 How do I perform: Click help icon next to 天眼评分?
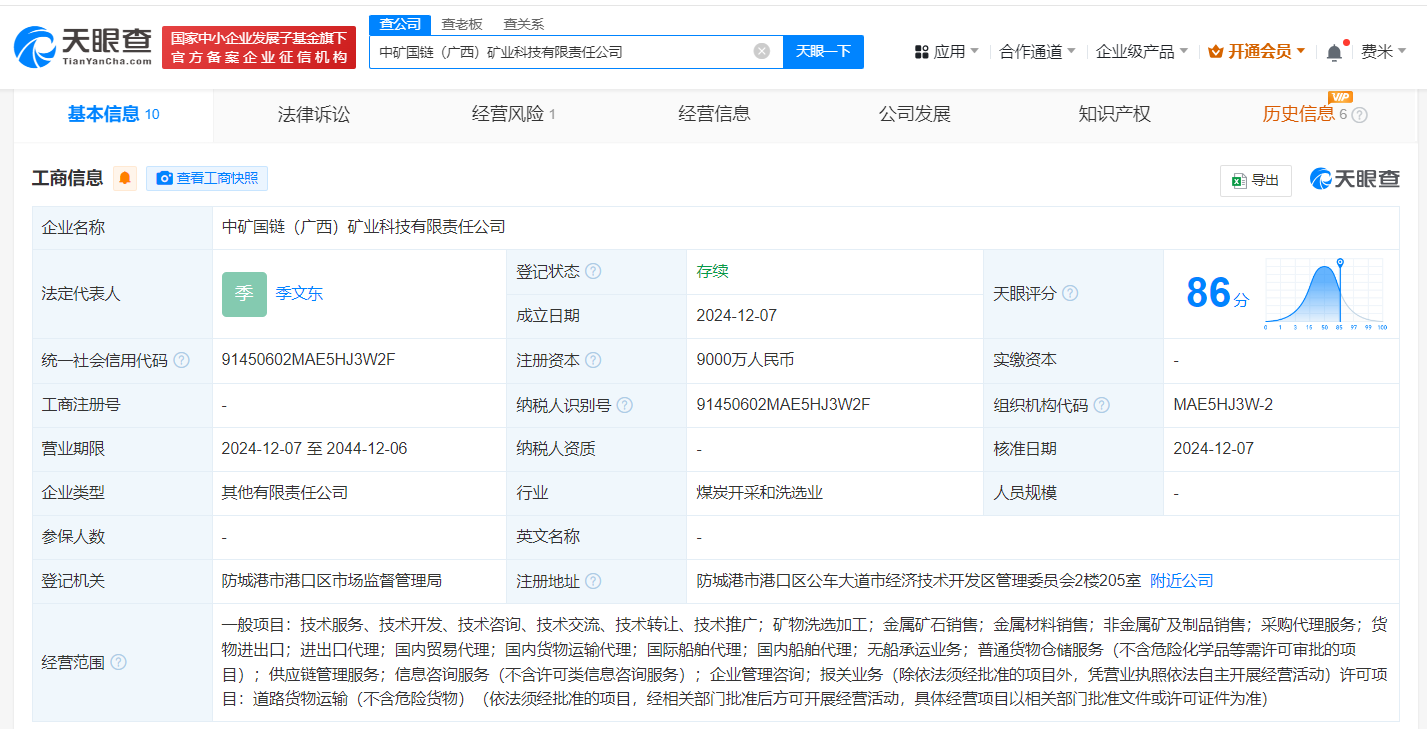1070,294
